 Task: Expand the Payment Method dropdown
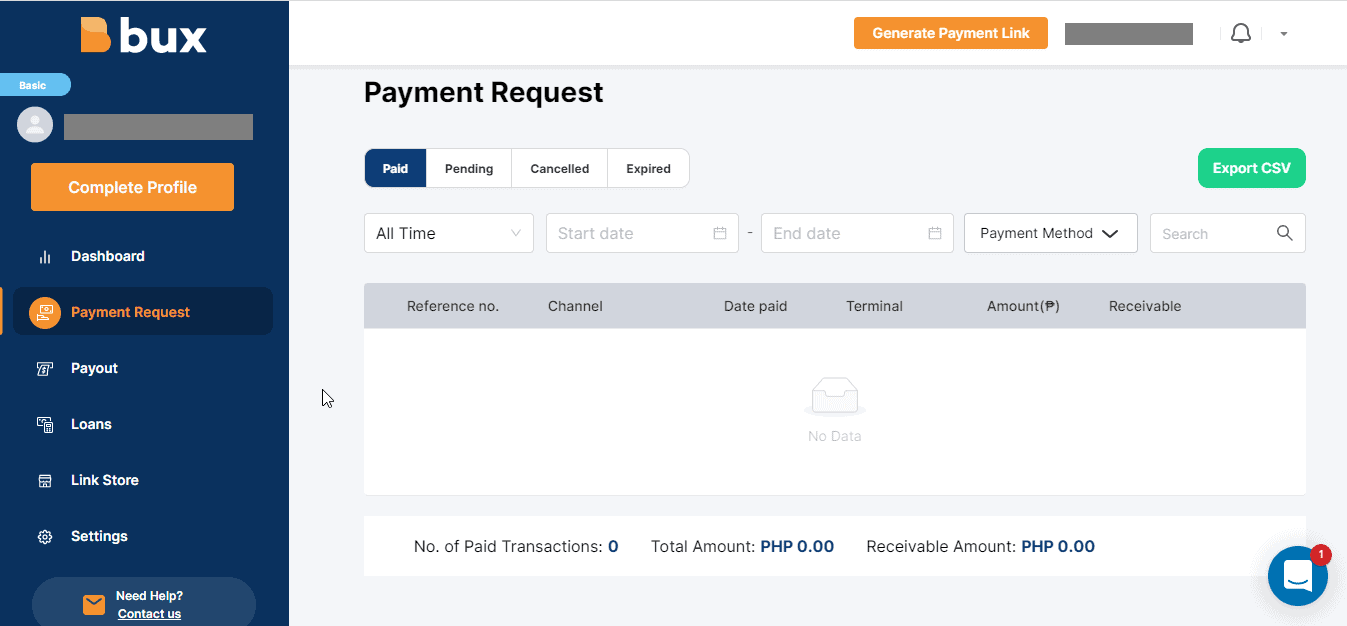click(1050, 232)
